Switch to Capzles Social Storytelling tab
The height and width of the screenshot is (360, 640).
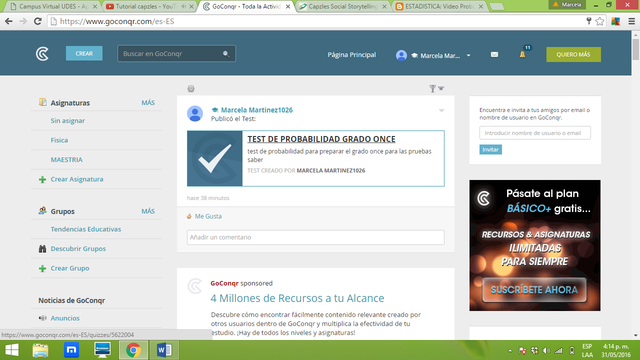click(x=342, y=7)
